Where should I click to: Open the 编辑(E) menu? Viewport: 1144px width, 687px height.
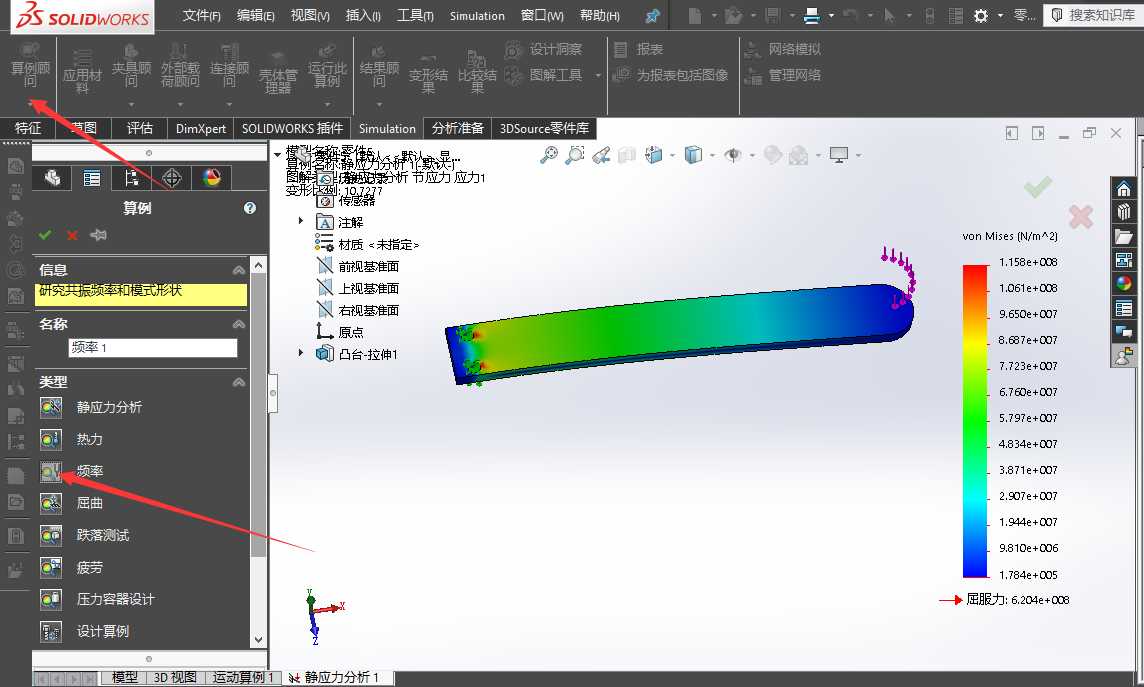click(255, 15)
